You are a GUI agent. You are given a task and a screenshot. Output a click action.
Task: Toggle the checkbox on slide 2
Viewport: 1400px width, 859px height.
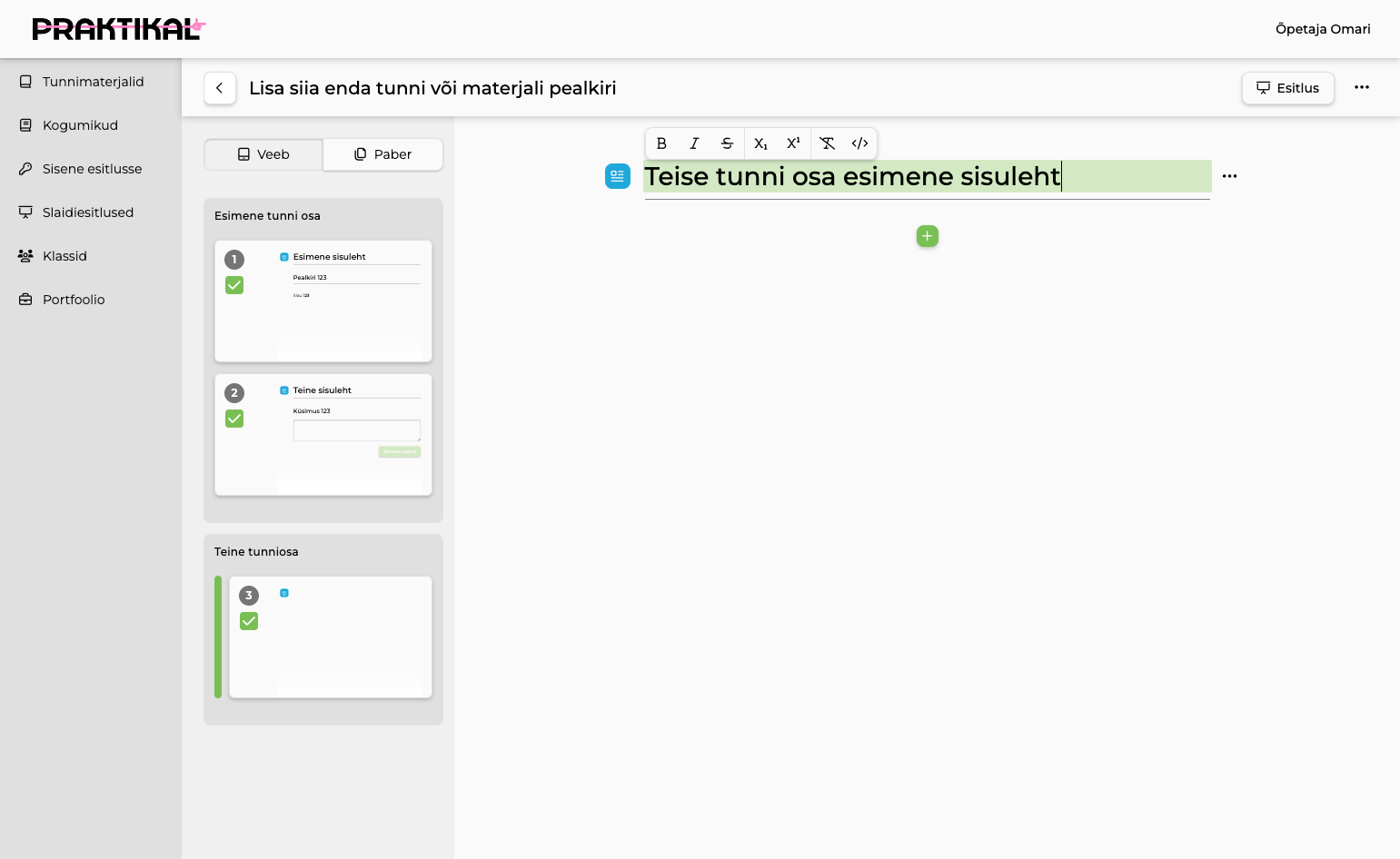(234, 419)
